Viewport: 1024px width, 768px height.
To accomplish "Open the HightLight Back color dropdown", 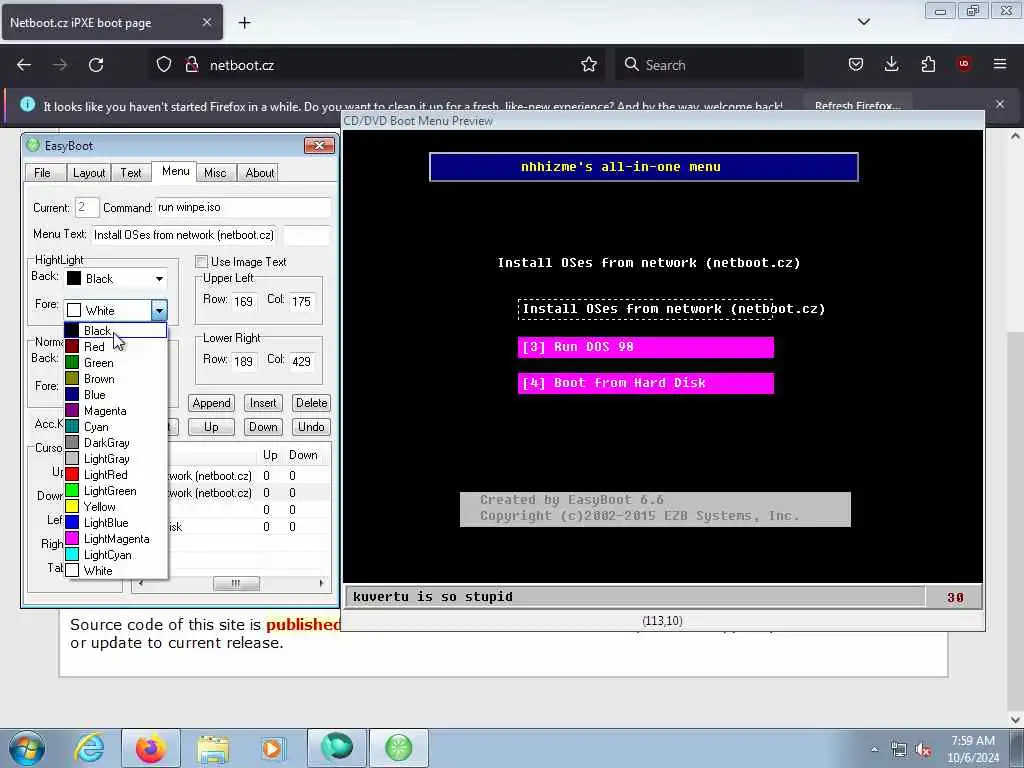I will 159,279.
